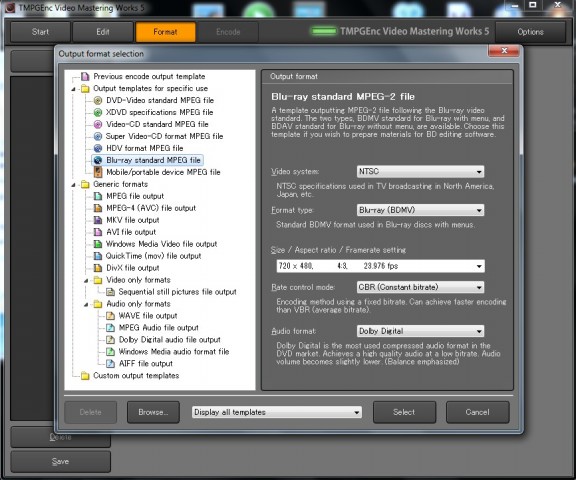Viewport: 576px width, 480px height.
Task: Click the MPEG file output icon
Action: [x=98, y=196]
